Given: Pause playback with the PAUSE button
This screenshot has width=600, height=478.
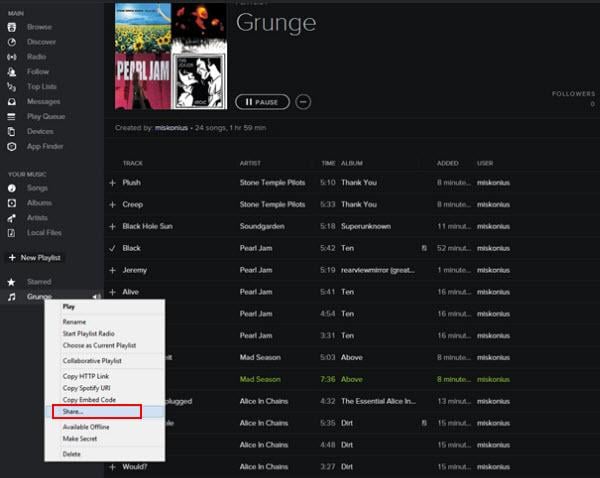Looking at the screenshot, I should click(262, 102).
